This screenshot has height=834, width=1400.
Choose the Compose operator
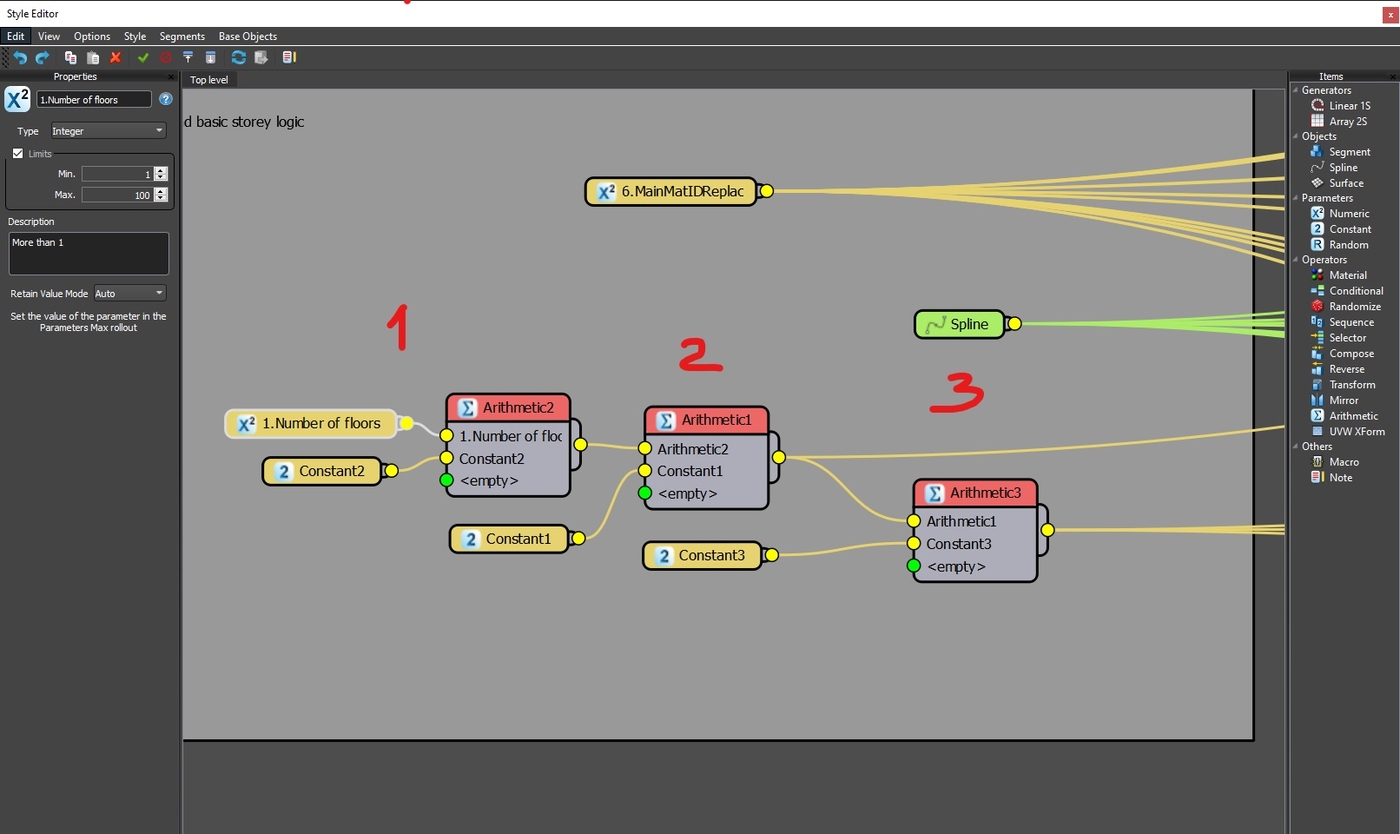point(1342,354)
